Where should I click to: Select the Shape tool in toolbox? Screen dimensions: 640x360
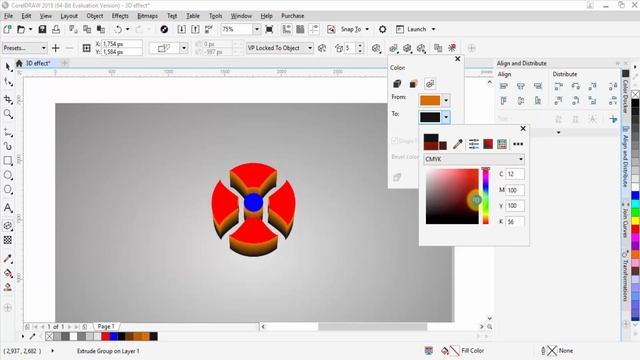pos(8,82)
